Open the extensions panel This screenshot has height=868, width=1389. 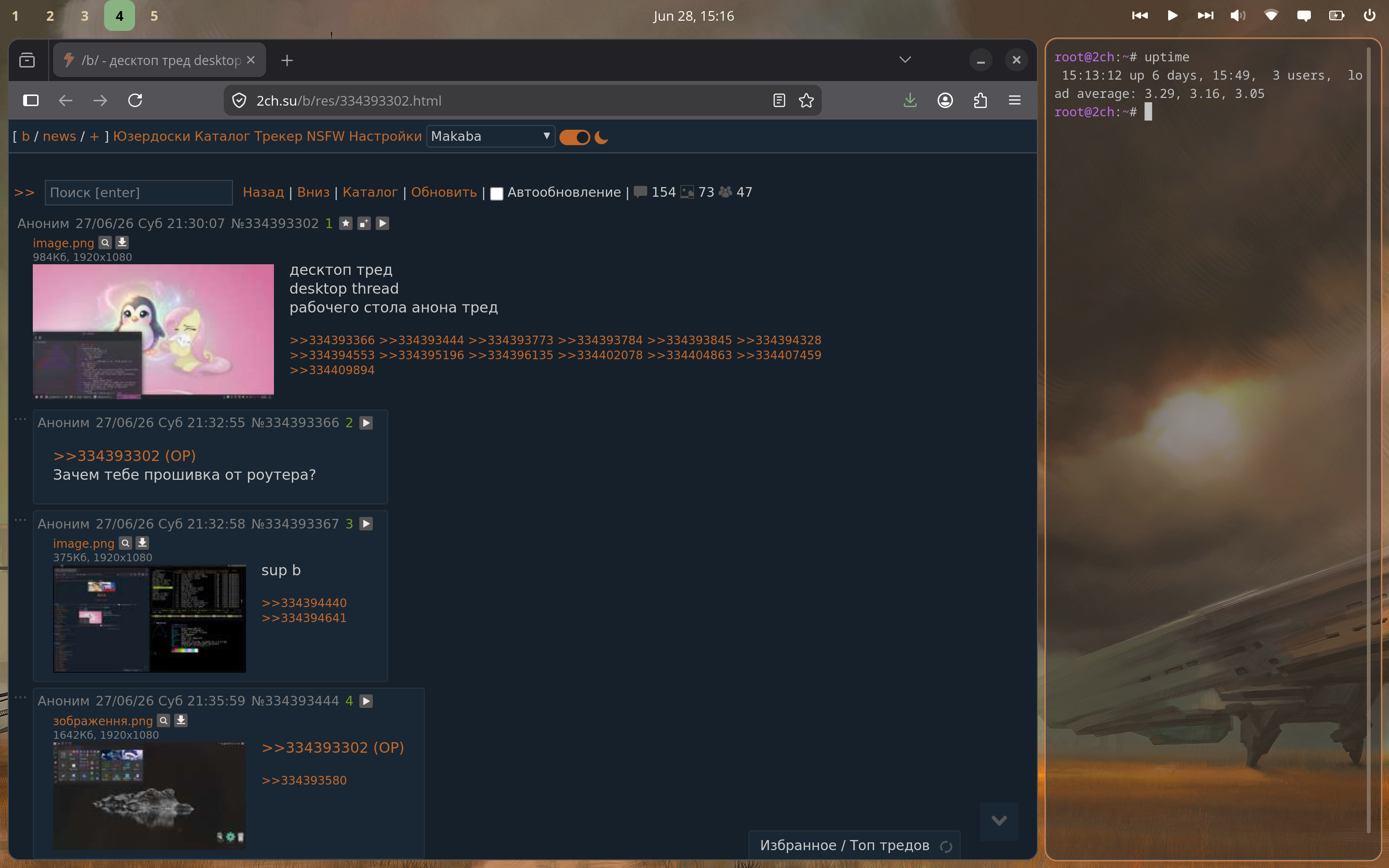tap(980, 100)
